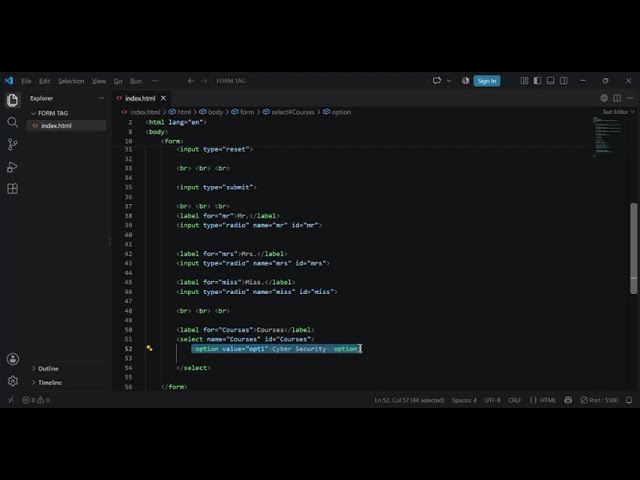Open the File menu
640x480 pixels.
click(x=26, y=81)
